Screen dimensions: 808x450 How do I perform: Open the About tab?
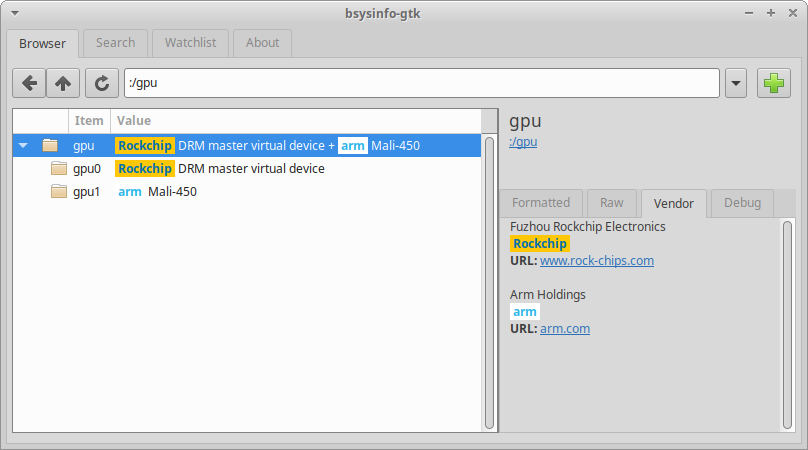[262, 43]
